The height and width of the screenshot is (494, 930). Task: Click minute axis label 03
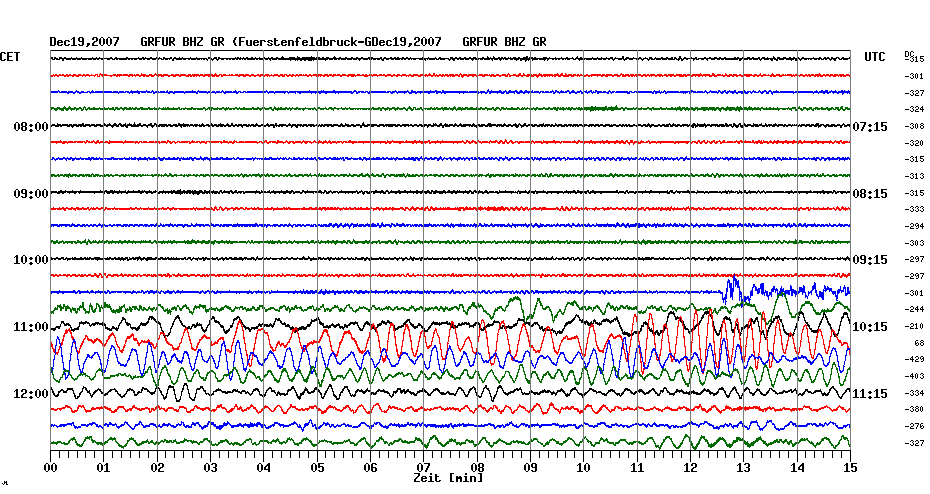[211, 468]
